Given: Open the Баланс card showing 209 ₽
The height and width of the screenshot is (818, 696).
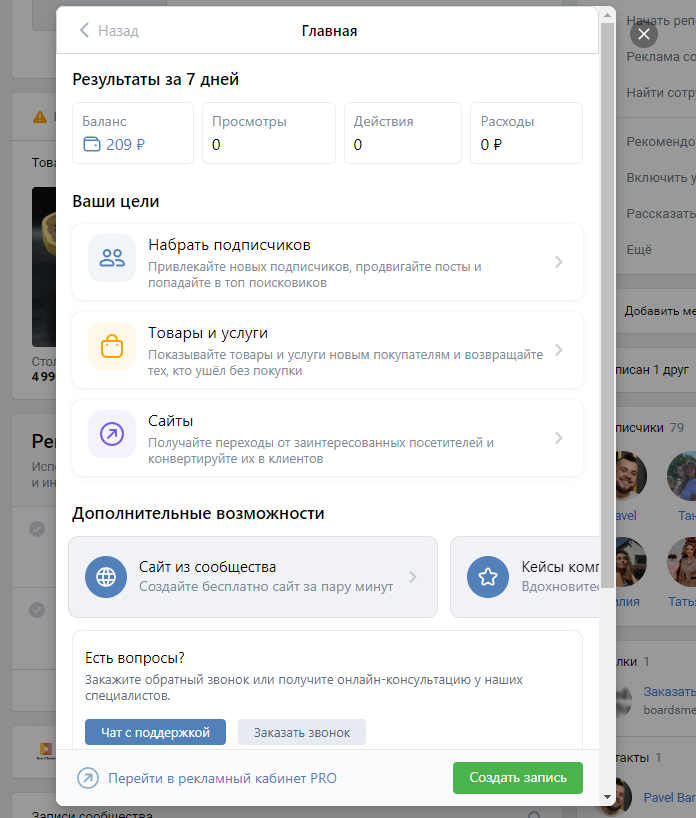Looking at the screenshot, I should pyautogui.click(x=133, y=133).
